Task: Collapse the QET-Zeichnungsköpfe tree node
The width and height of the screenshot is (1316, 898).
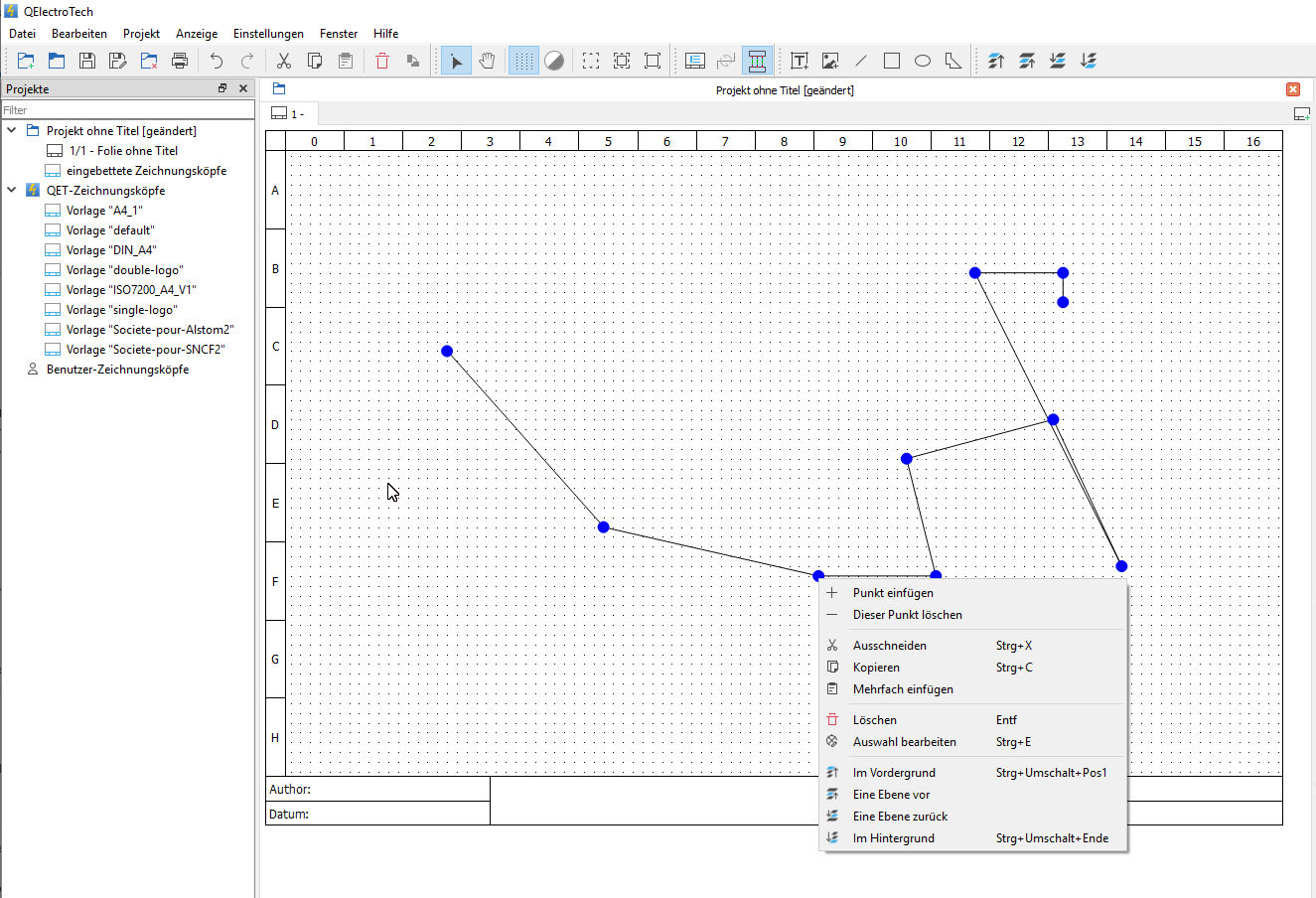Action: coord(12,191)
